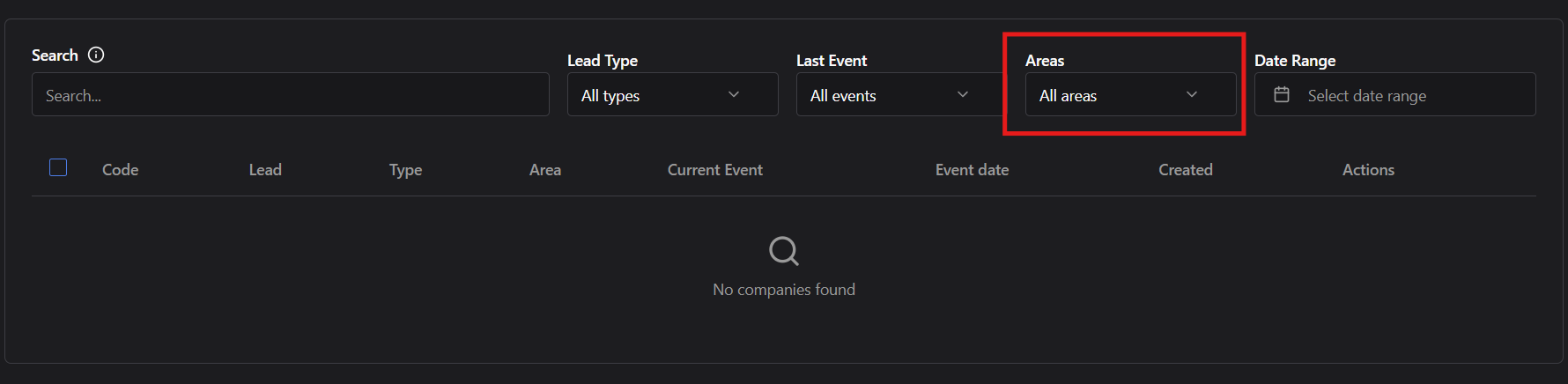Click the calendar icon in Date Range
This screenshot has height=384, width=1568.
1282,94
